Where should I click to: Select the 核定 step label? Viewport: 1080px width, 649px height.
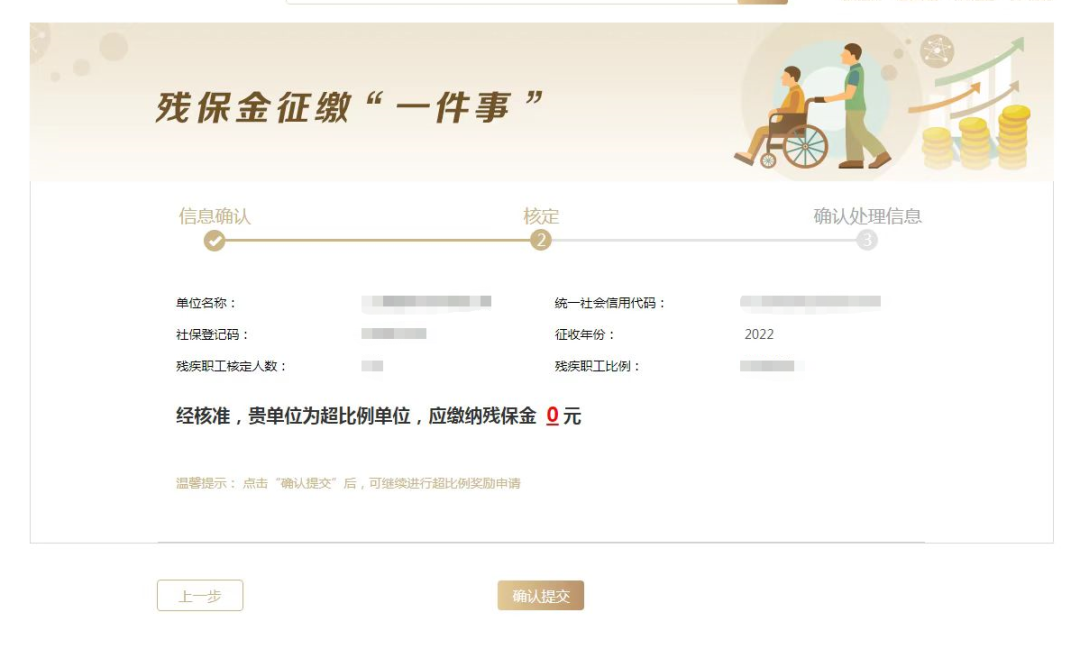[541, 216]
